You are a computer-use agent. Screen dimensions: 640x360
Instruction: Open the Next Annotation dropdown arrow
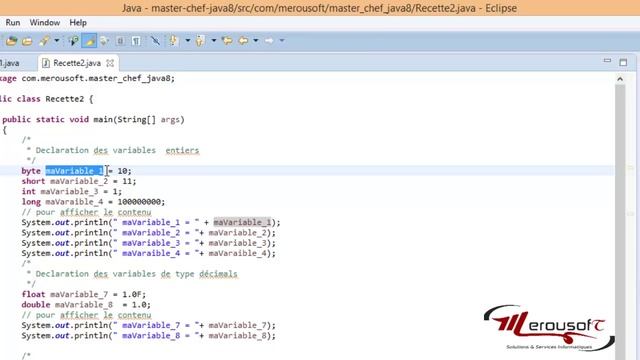188,40
